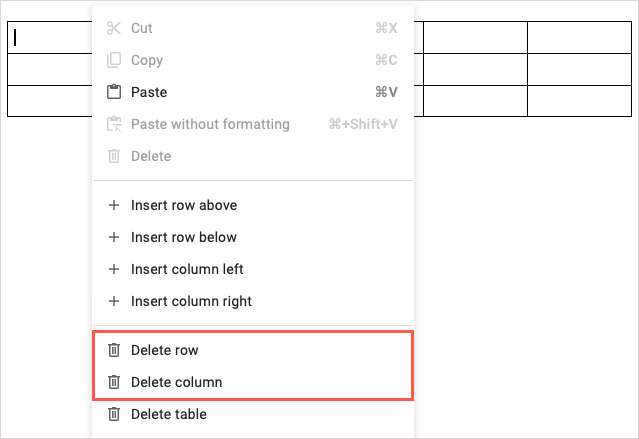Click the plus icon for Insert column right

(x=114, y=301)
